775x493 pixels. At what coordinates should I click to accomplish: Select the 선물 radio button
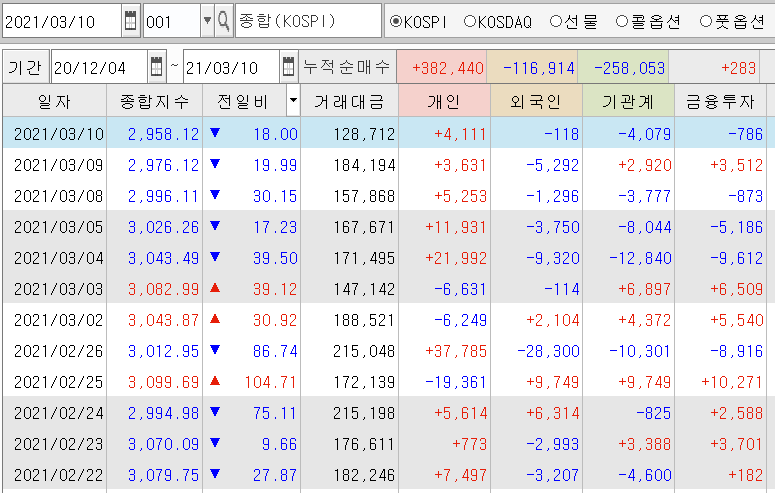[x=556, y=21]
